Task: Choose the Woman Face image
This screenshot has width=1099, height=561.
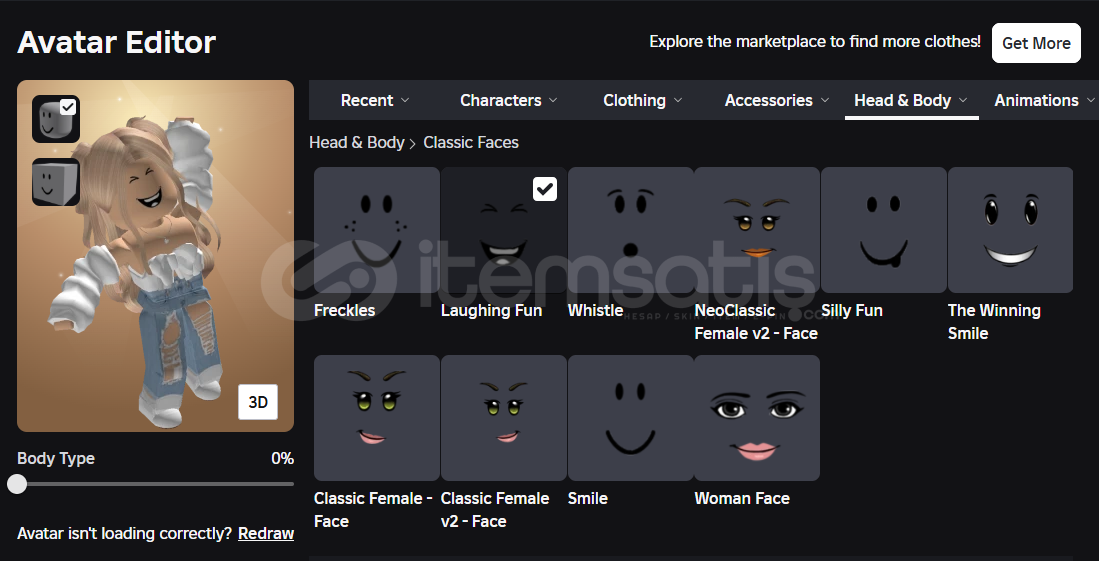Action: coord(757,418)
